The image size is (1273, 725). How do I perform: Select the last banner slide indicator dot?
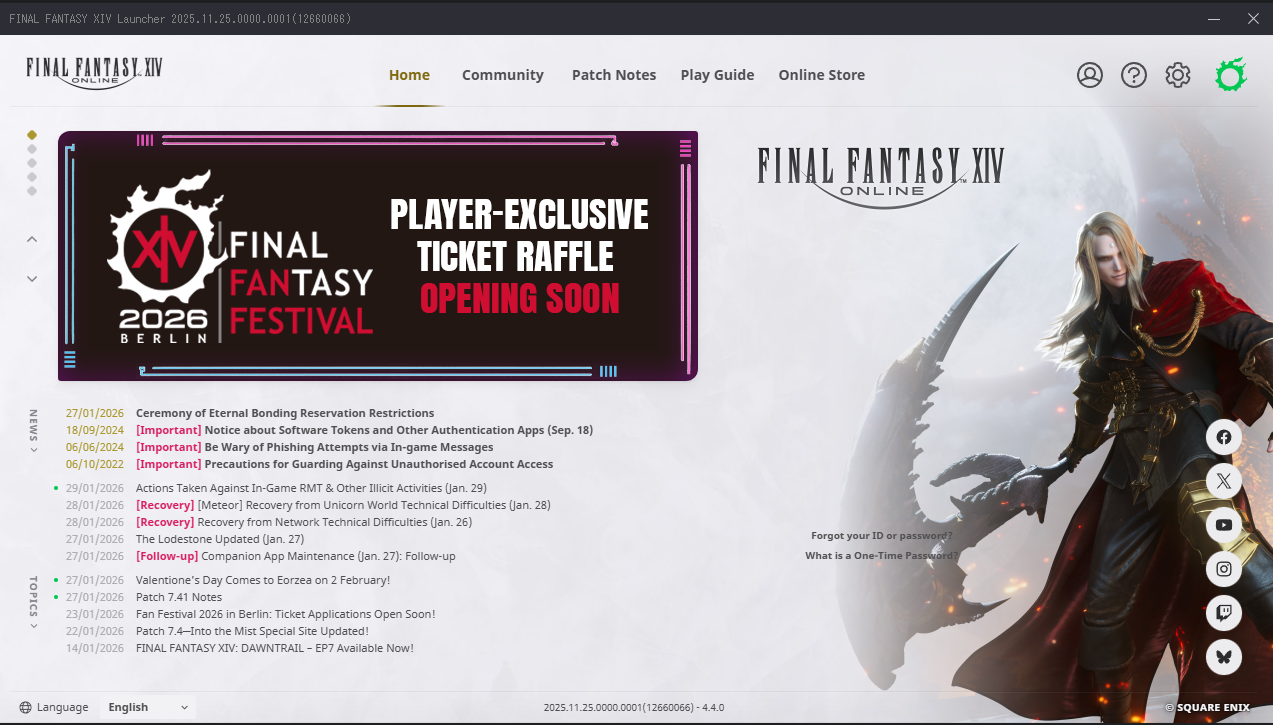[x=32, y=191]
